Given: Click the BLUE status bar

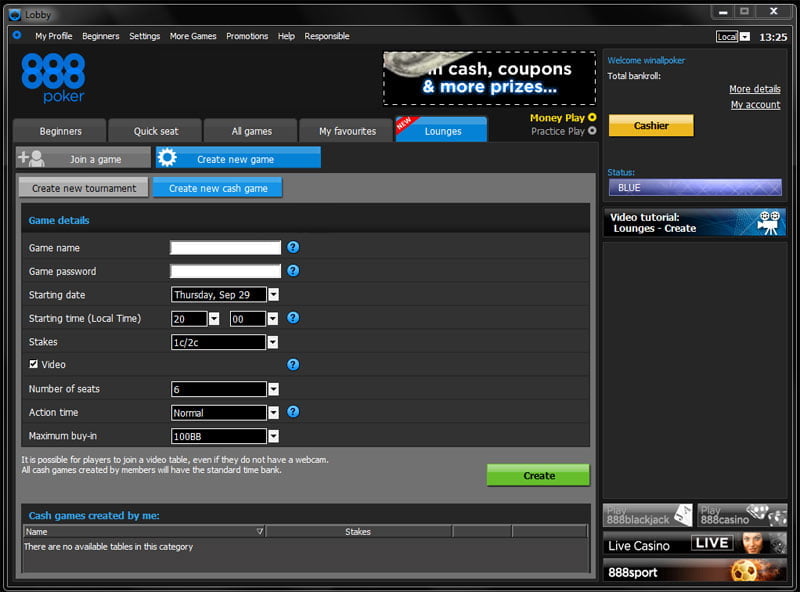Looking at the screenshot, I should point(695,187).
